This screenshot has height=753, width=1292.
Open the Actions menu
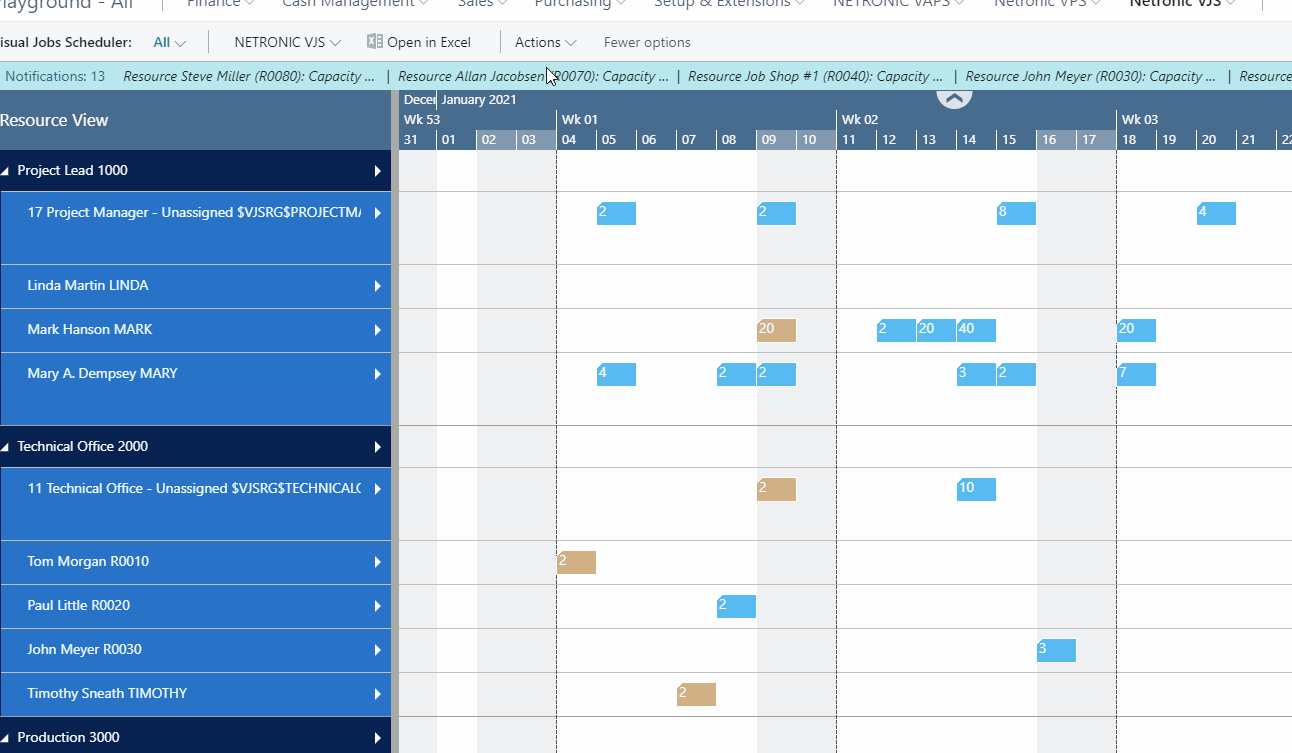point(545,42)
